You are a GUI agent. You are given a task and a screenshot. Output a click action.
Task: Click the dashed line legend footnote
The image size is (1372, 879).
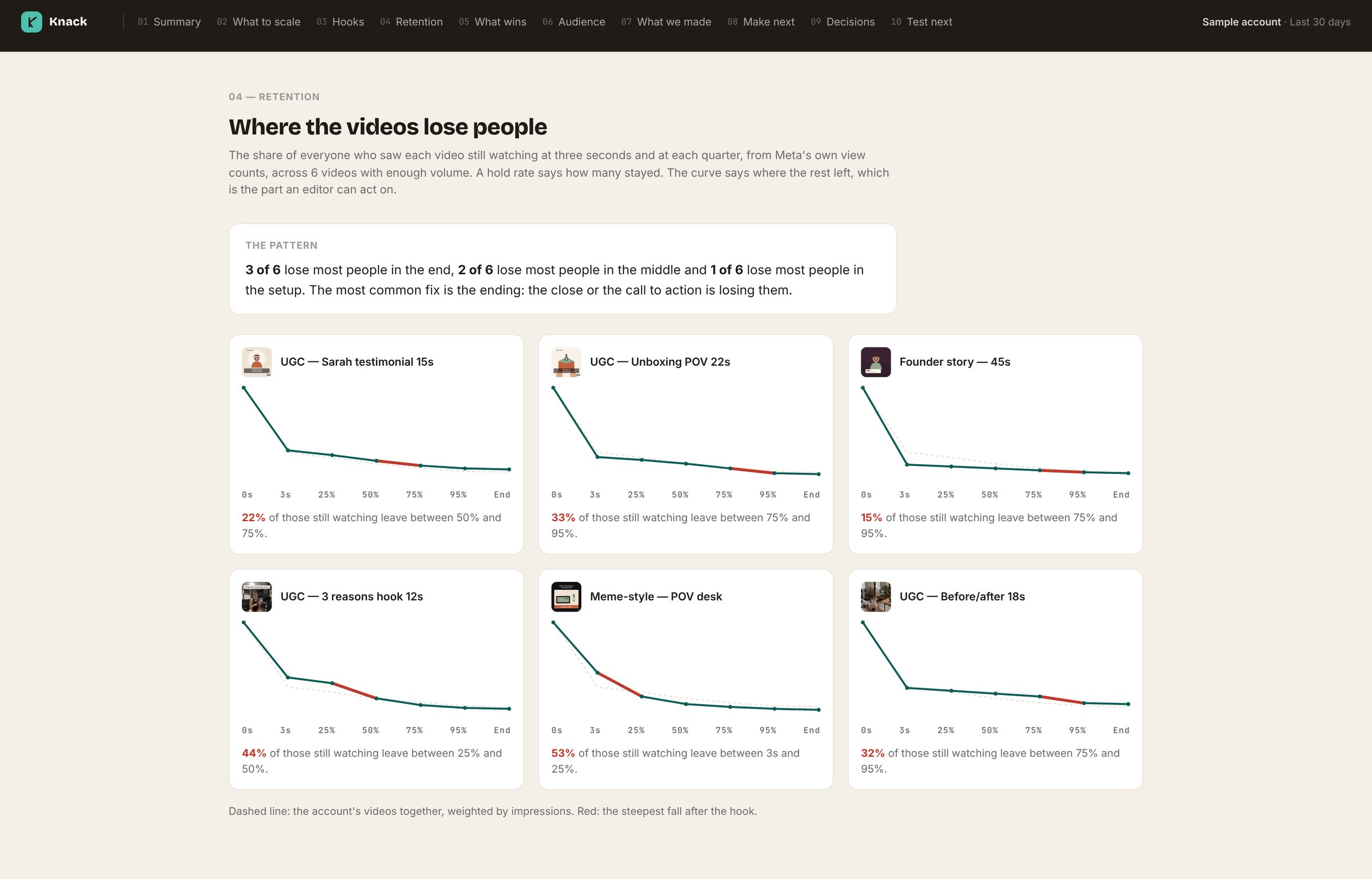(x=493, y=811)
